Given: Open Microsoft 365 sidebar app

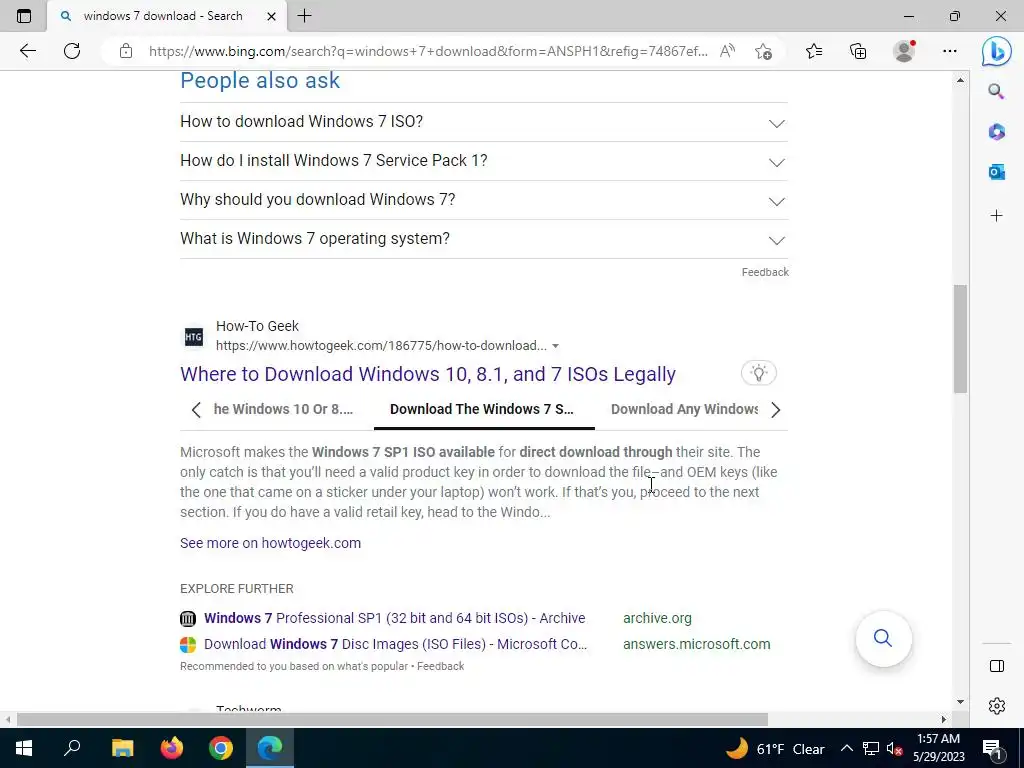Looking at the screenshot, I should (996, 131).
